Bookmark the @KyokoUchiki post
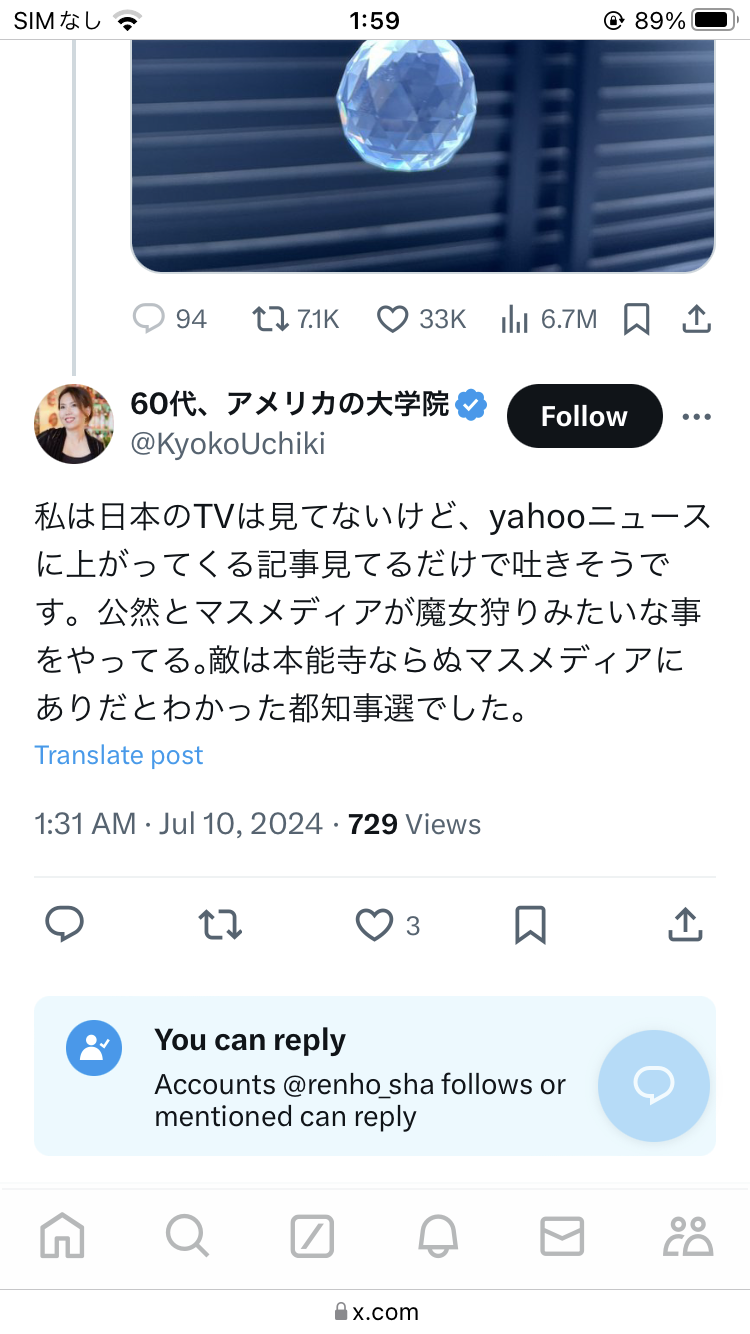The height and width of the screenshot is (1334, 750). click(x=530, y=926)
